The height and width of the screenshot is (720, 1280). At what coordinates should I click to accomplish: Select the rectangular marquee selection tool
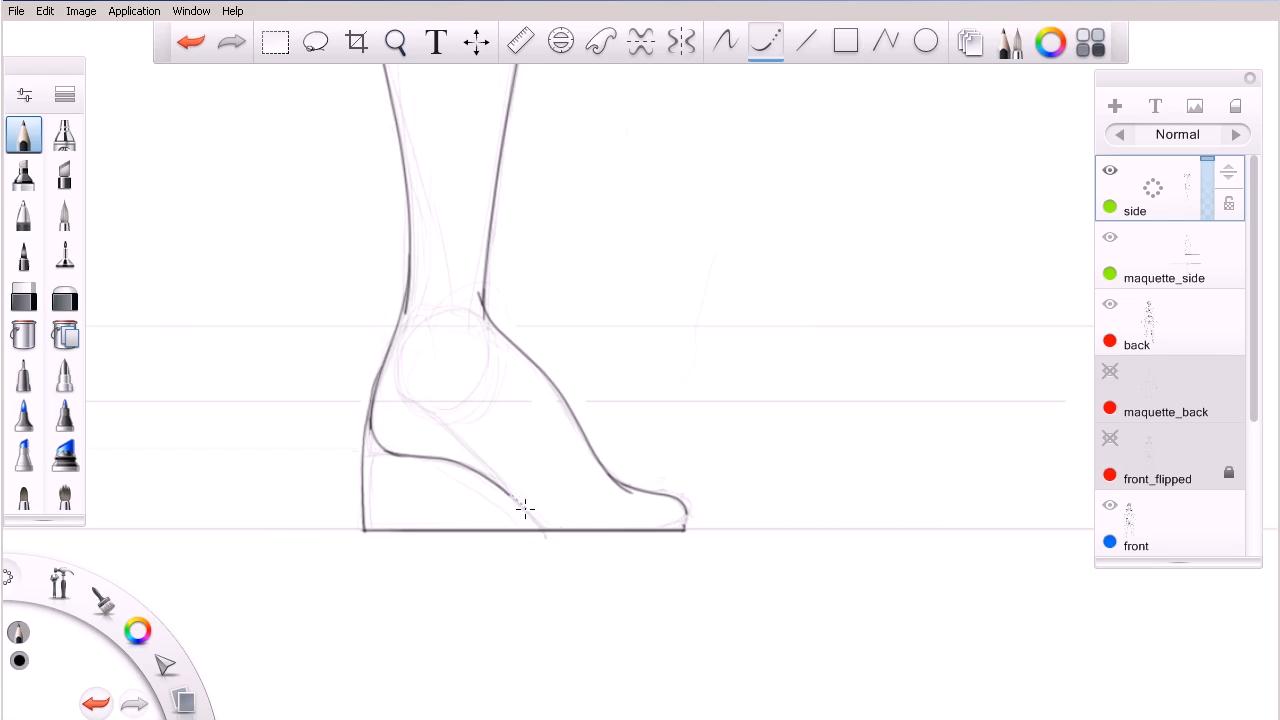pos(275,42)
